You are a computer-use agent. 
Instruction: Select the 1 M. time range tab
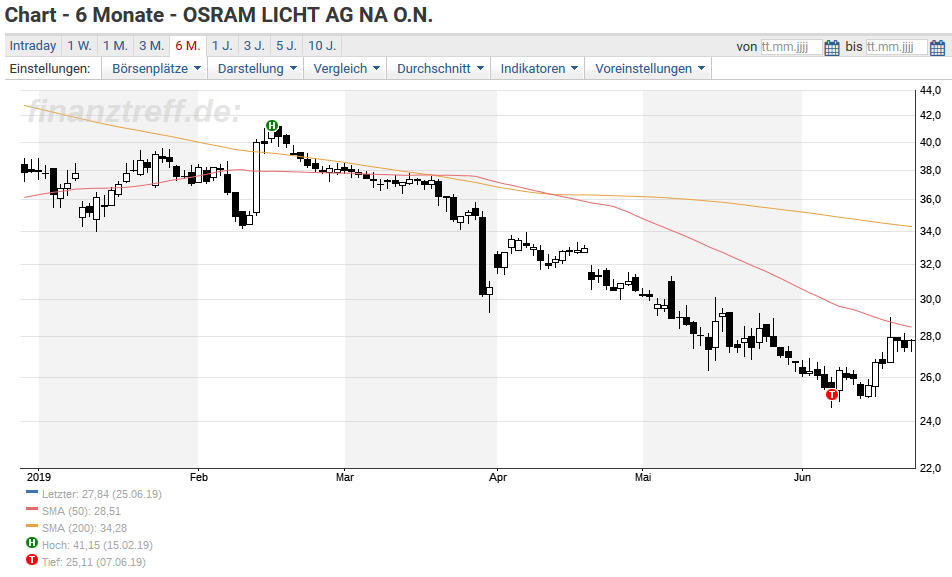click(x=115, y=46)
